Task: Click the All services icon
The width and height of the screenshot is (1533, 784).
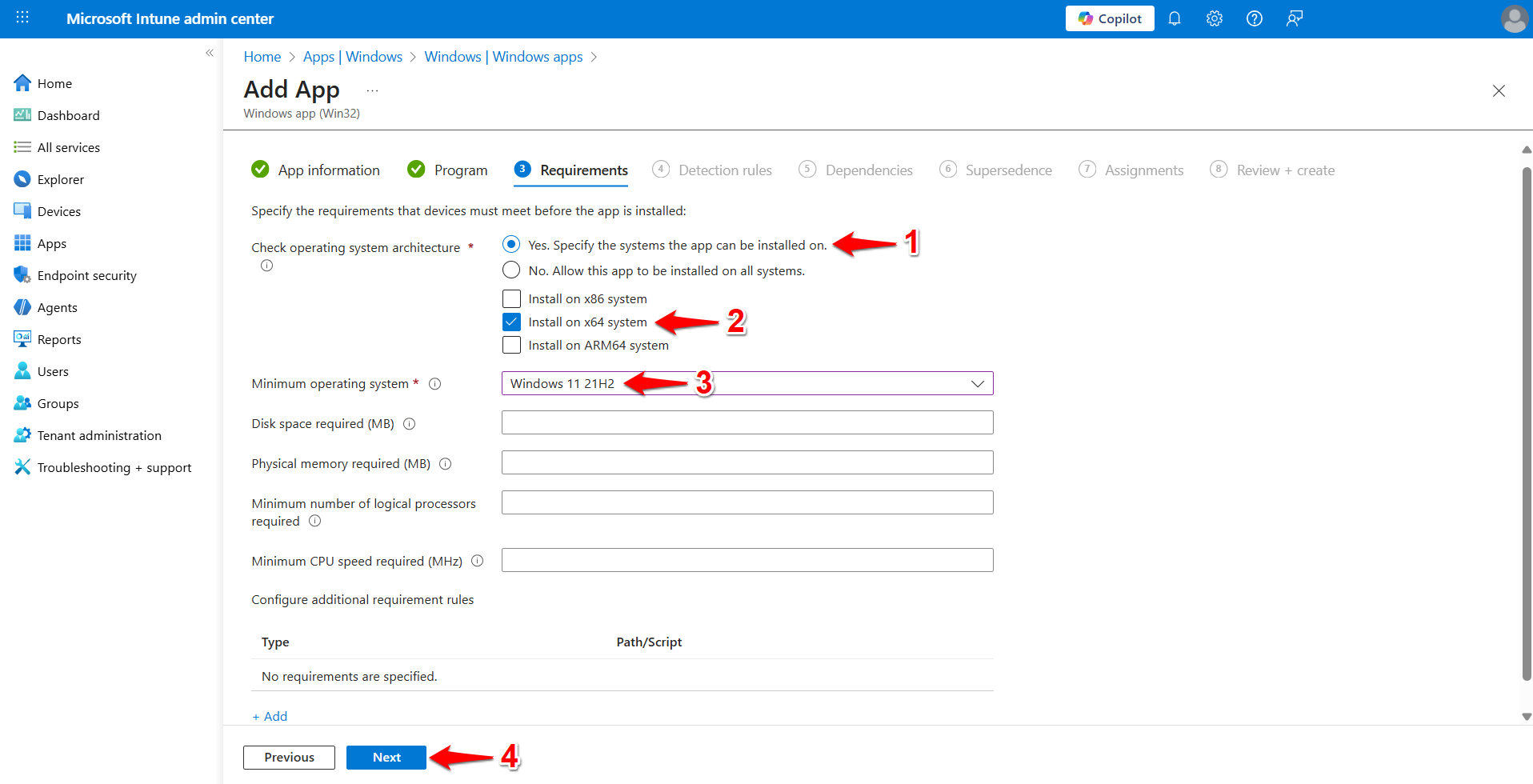Action: [x=22, y=147]
